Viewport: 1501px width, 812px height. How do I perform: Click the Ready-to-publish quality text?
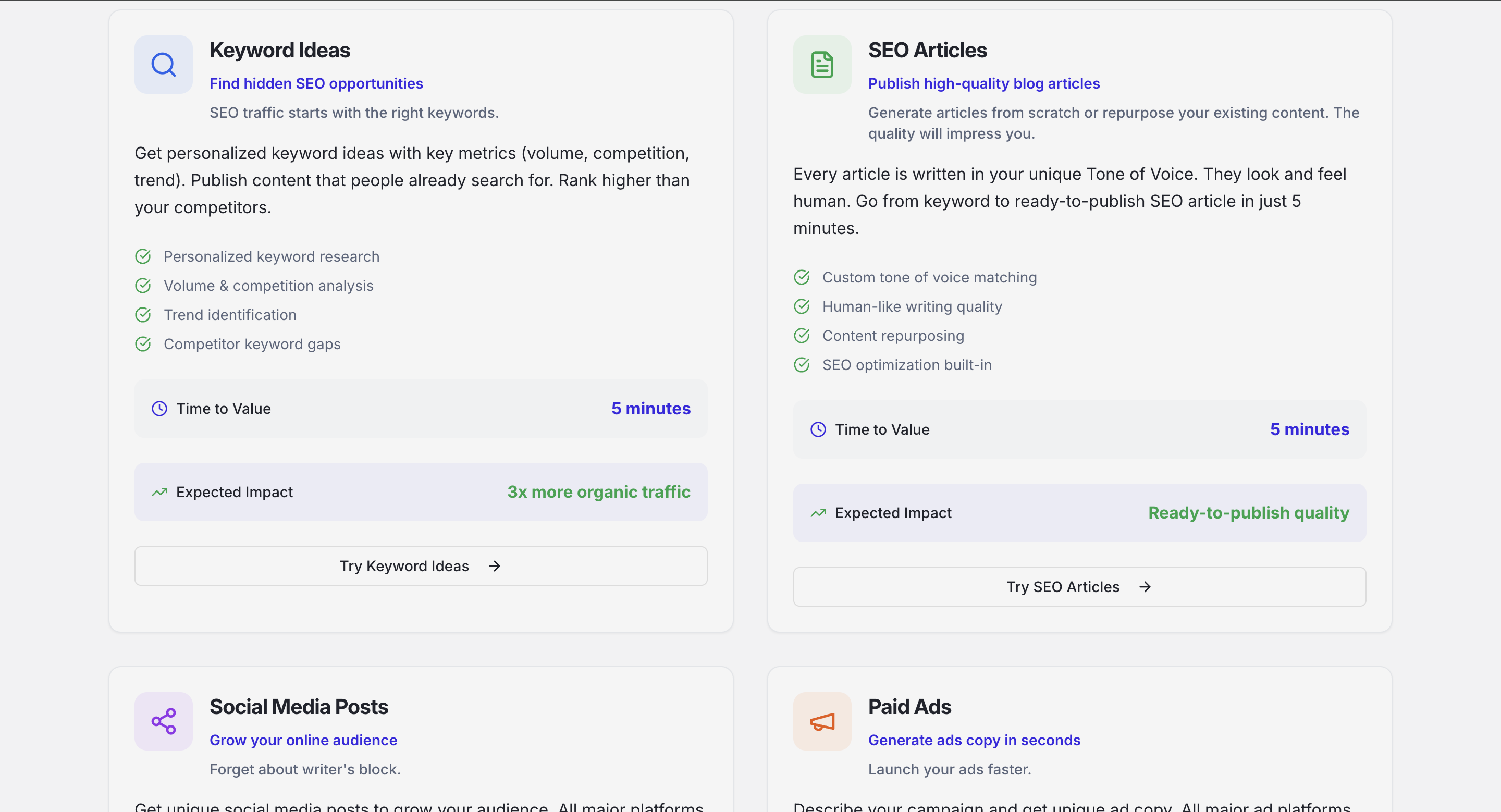coord(1248,513)
